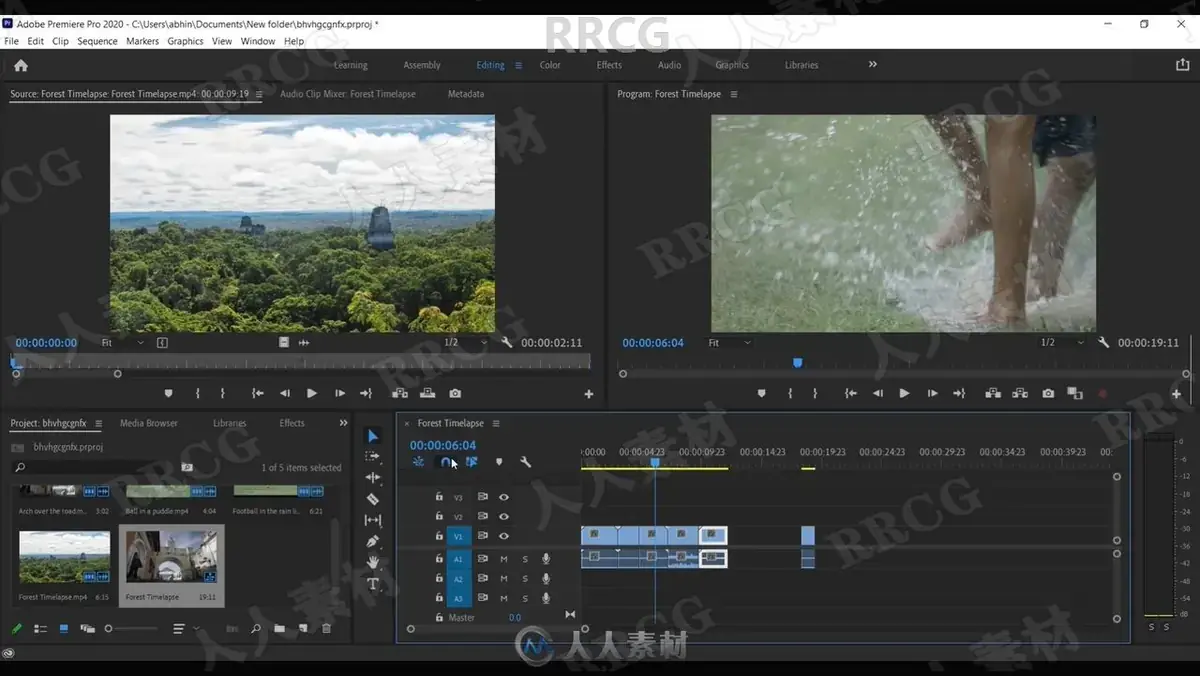The image size is (1200, 676).
Task: Open Source monitor 1/2 resolution dropdown
Action: pos(466,342)
